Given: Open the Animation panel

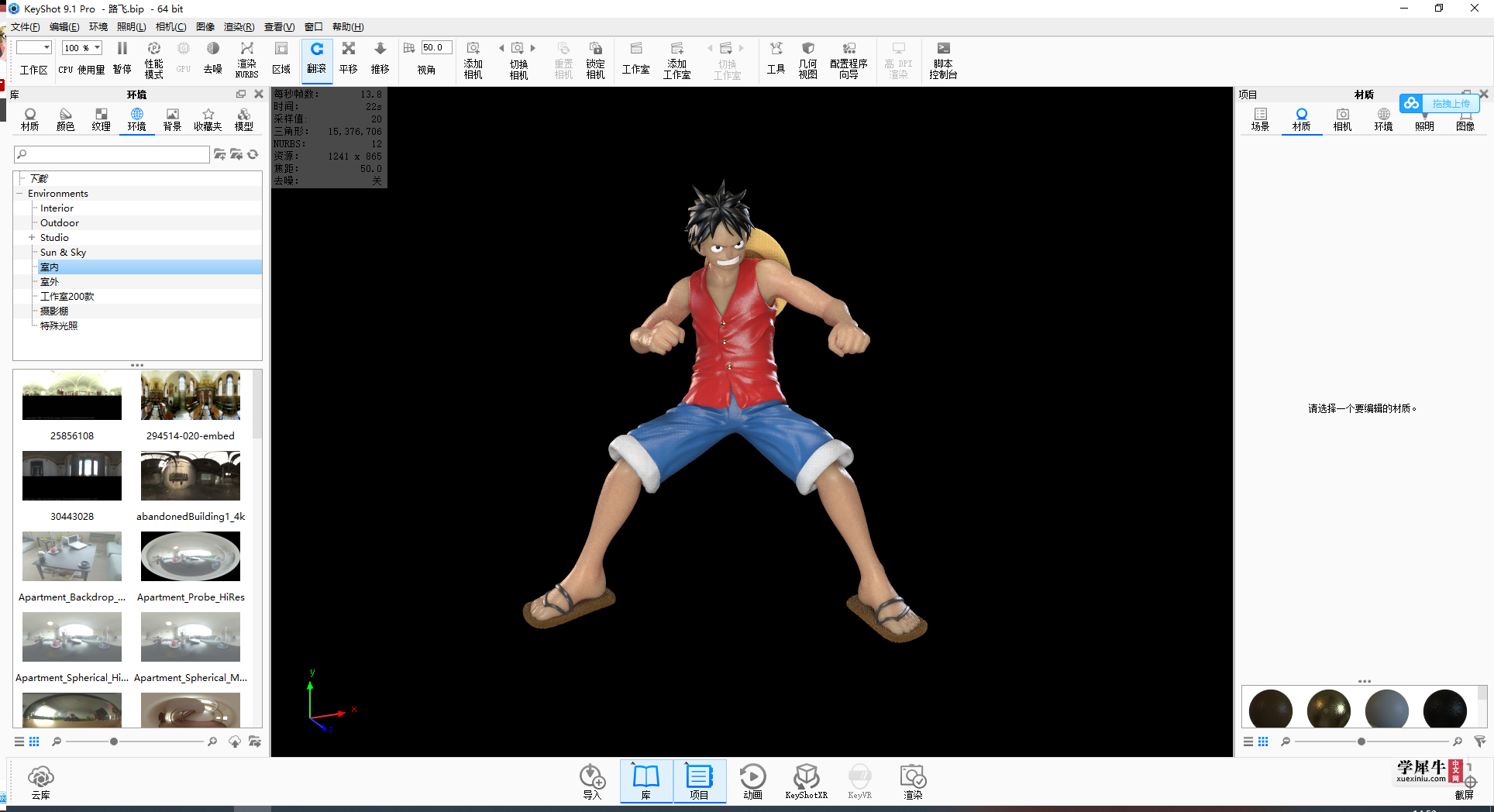Looking at the screenshot, I should click(x=752, y=782).
